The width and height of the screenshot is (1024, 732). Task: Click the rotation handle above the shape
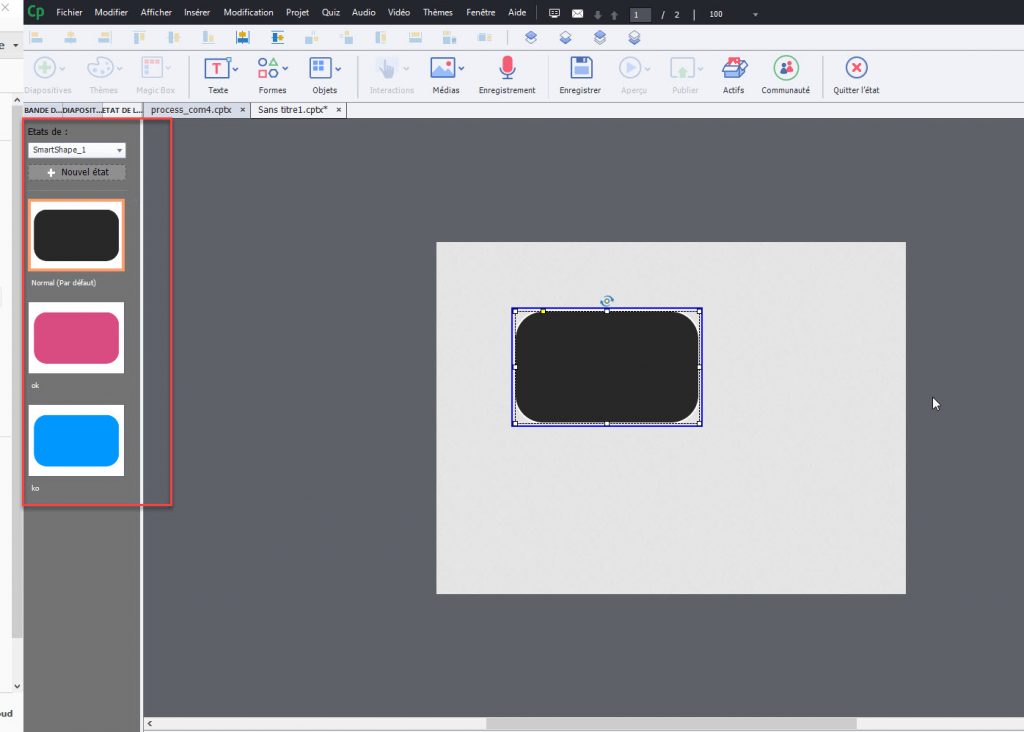pos(607,300)
